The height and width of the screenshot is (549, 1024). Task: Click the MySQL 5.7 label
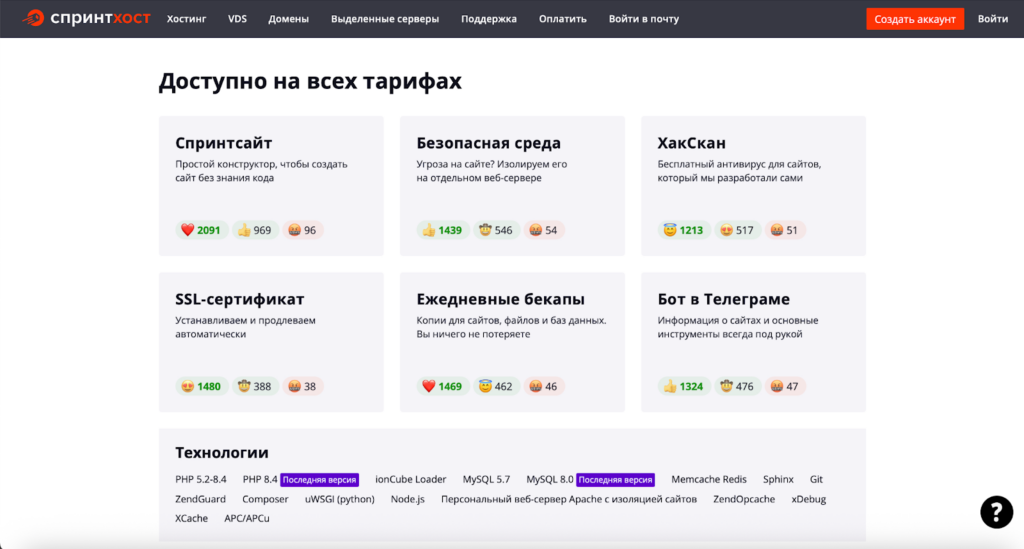point(486,479)
